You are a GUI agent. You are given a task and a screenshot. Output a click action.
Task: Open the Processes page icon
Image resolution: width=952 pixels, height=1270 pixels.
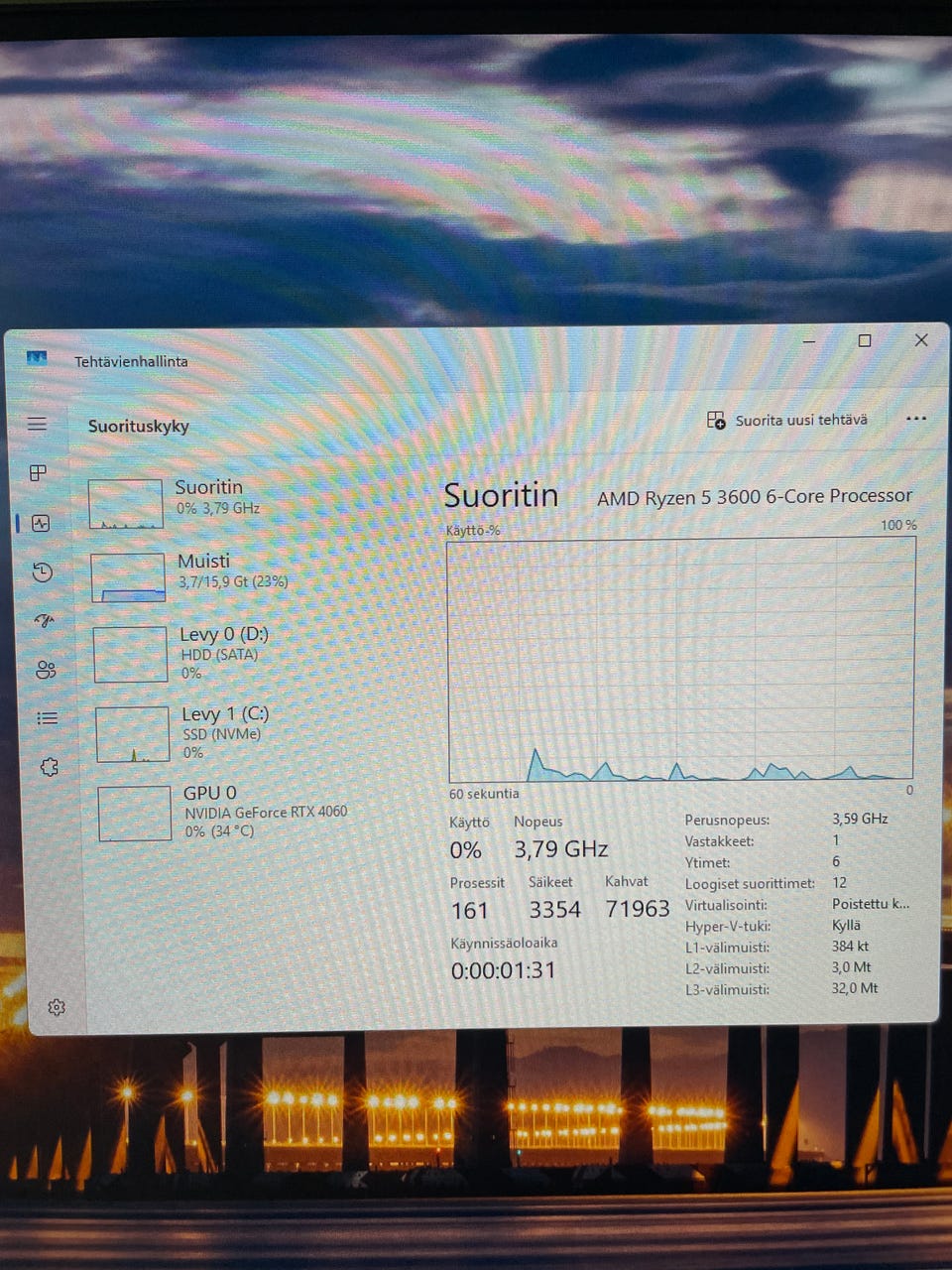[39, 473]
